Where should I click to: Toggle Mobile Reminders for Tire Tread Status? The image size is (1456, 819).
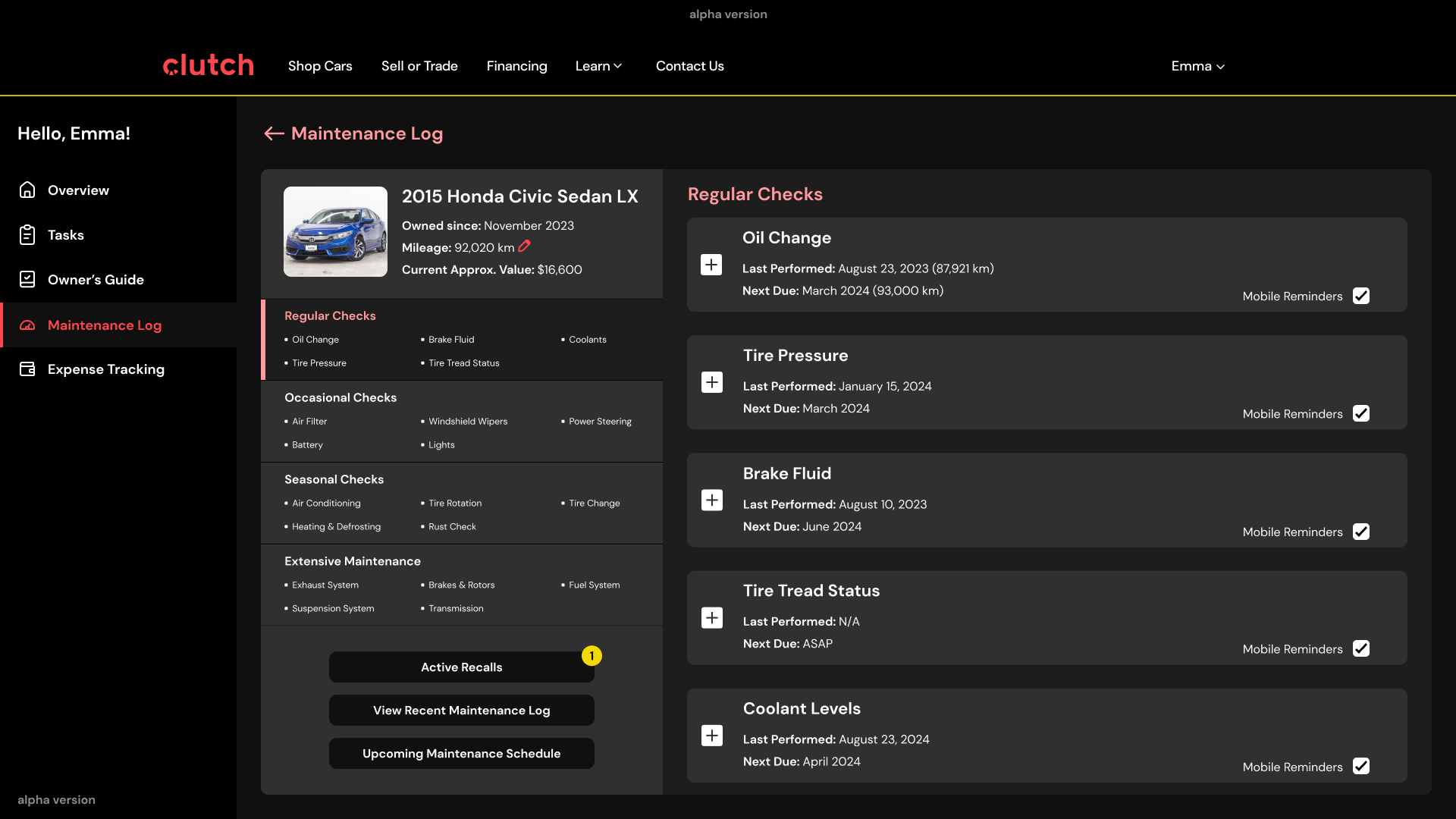(1361, 648)
